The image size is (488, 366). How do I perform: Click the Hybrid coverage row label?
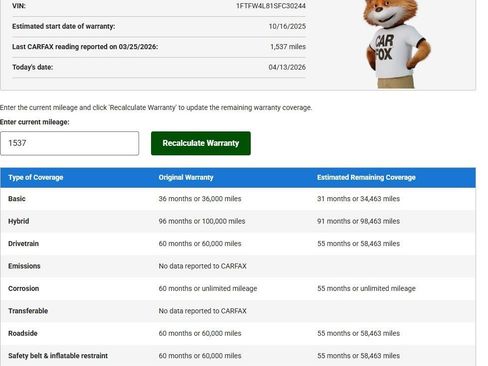[19, 221]
